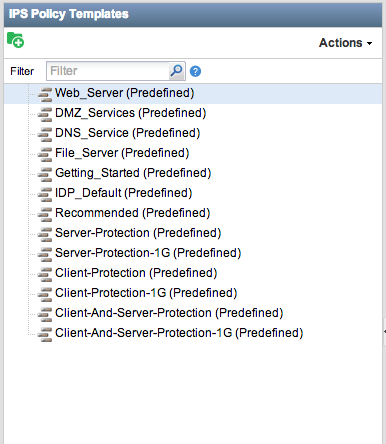Click the policy icon beside Web_Server
Image resolution: width=386 pixels, height=444 pixels.
tap(45, 94)
